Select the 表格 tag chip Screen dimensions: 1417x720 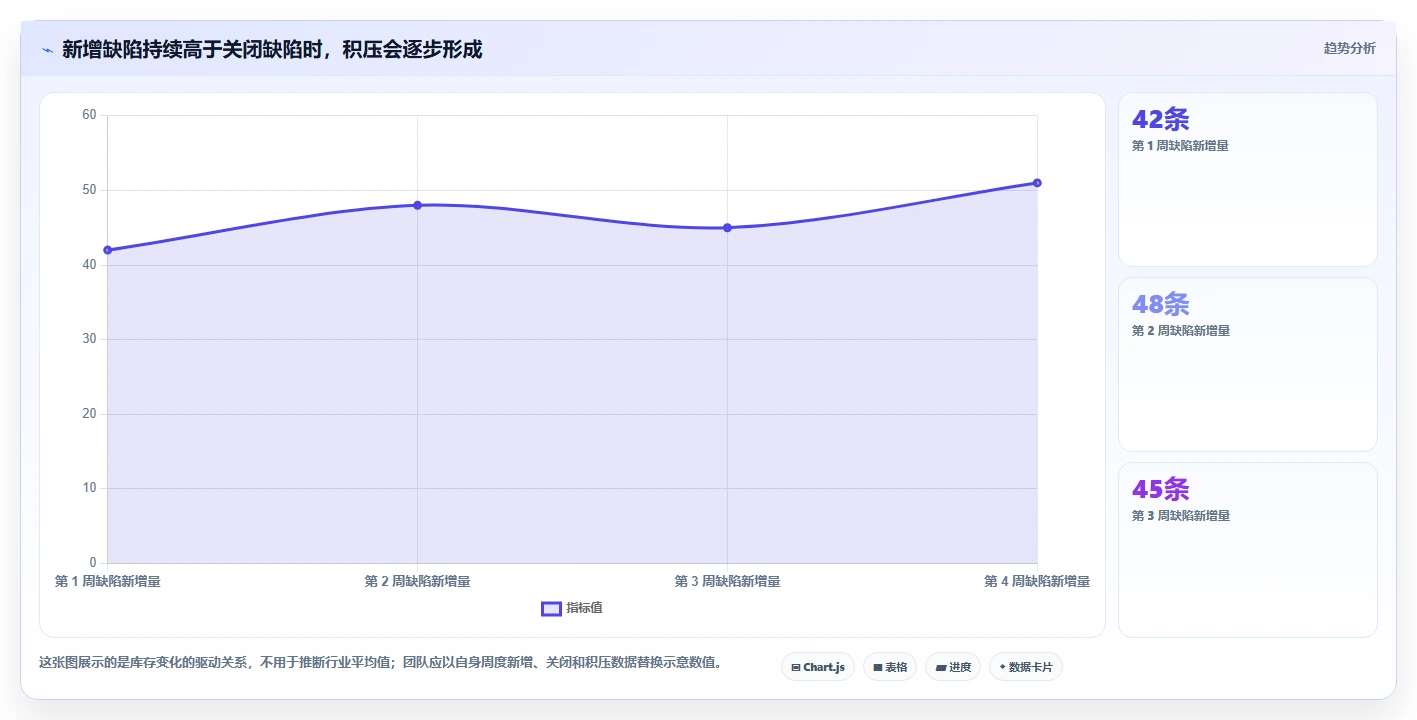pos(889,667)
